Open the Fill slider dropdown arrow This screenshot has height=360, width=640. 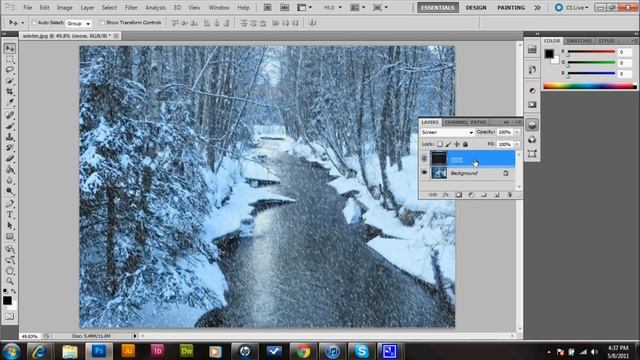[517, 144]
